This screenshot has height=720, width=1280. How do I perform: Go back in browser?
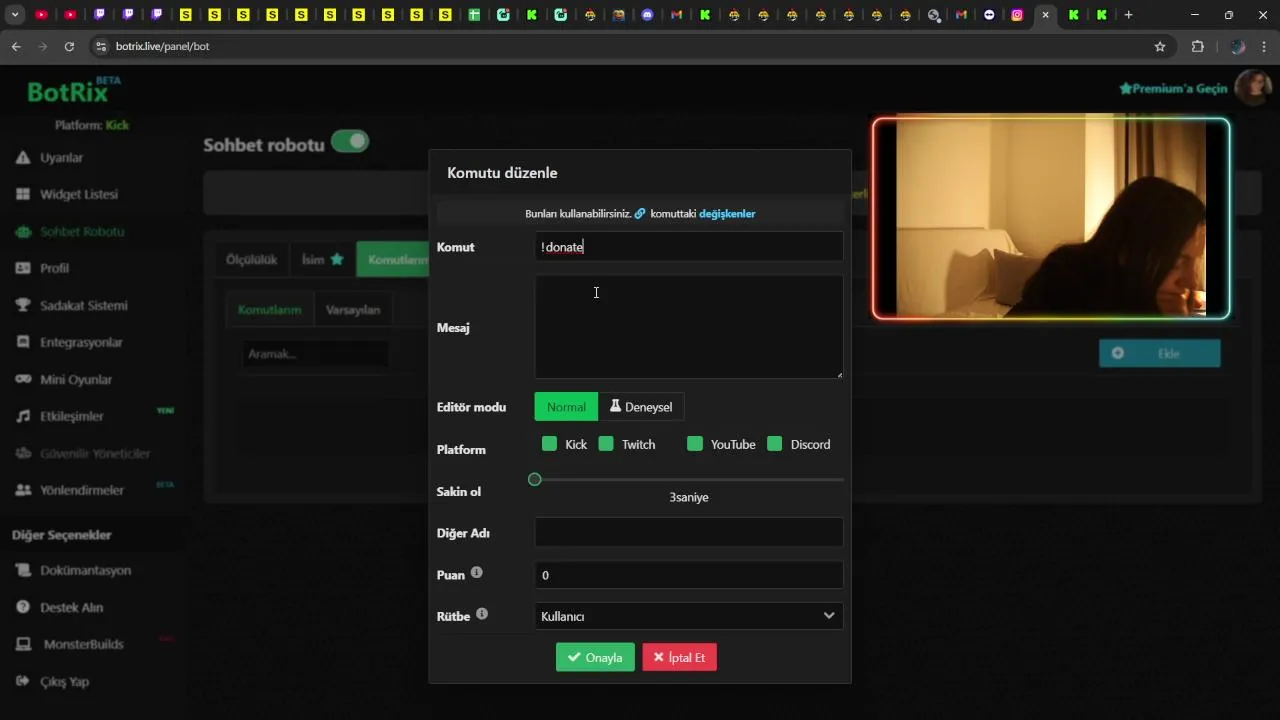click(16, 46)
